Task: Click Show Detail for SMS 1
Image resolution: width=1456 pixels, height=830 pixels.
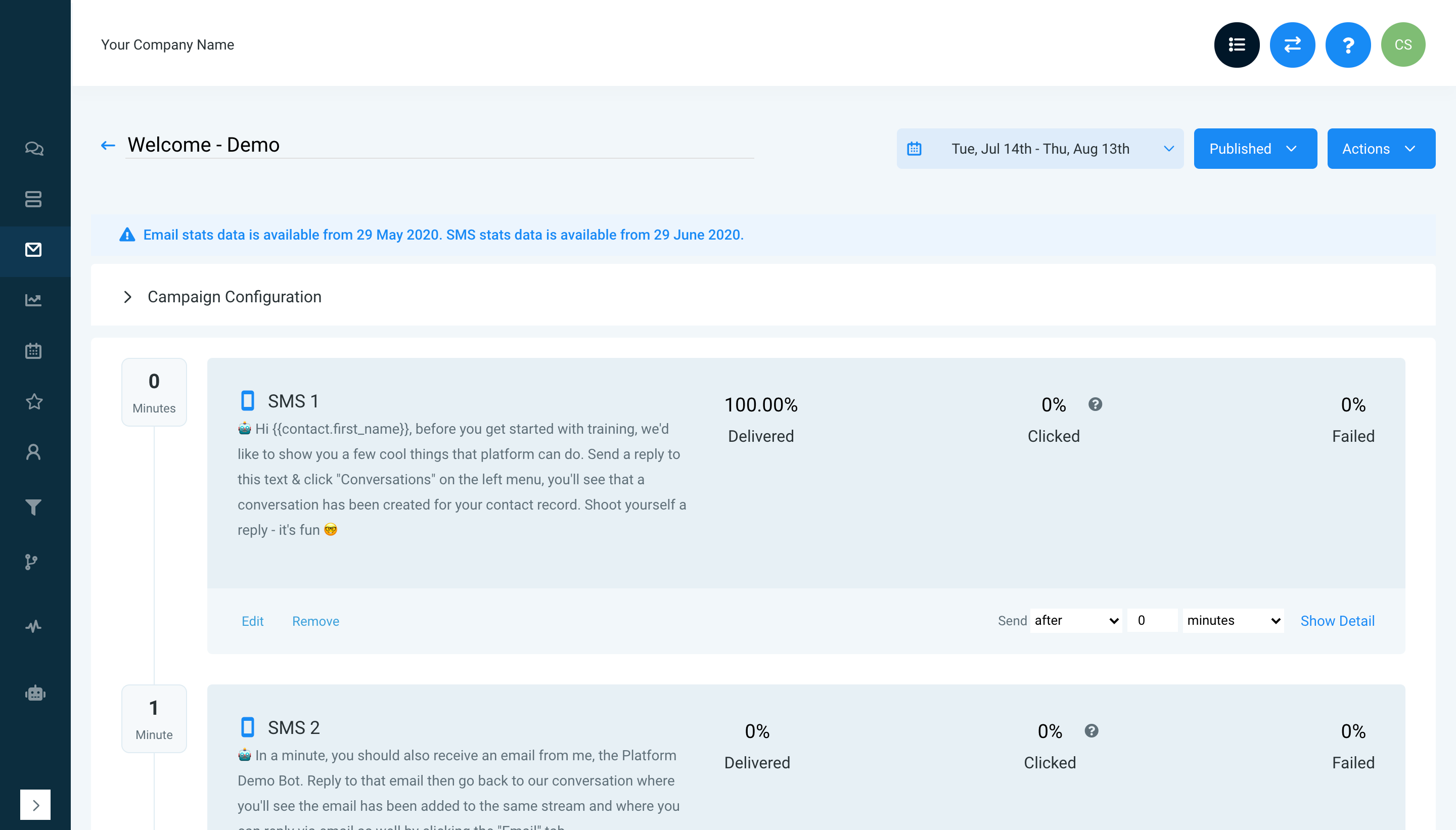Action: pyautogui.click(x=1337, y=621)
